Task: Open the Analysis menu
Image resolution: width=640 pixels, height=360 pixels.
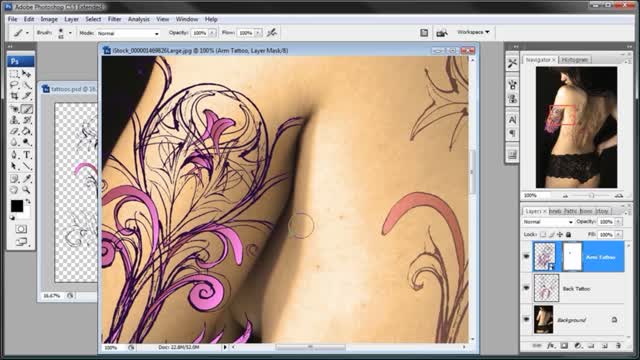Action: tap(139, 19)
